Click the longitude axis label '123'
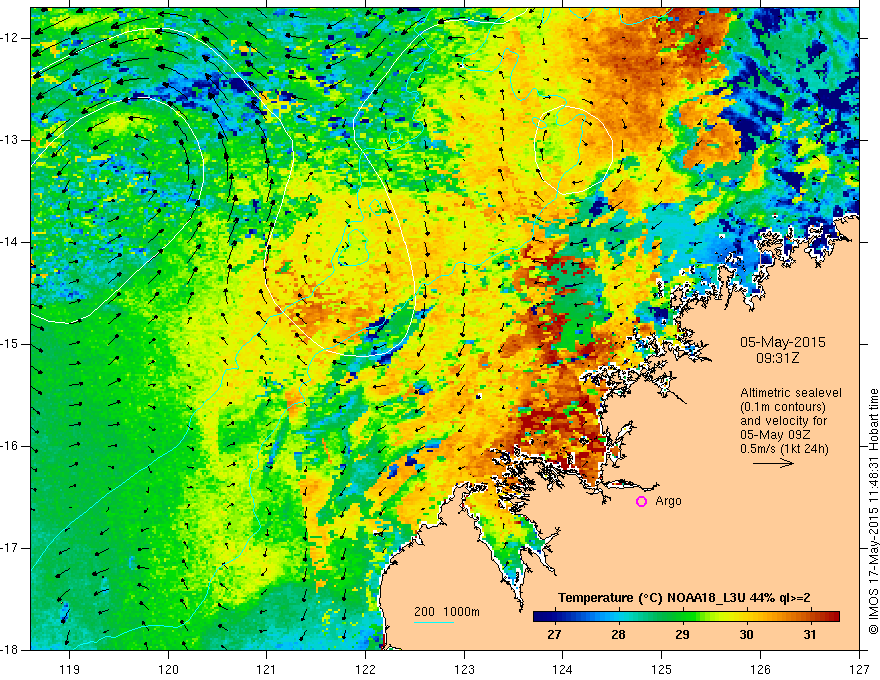 [x=464, y=669]
